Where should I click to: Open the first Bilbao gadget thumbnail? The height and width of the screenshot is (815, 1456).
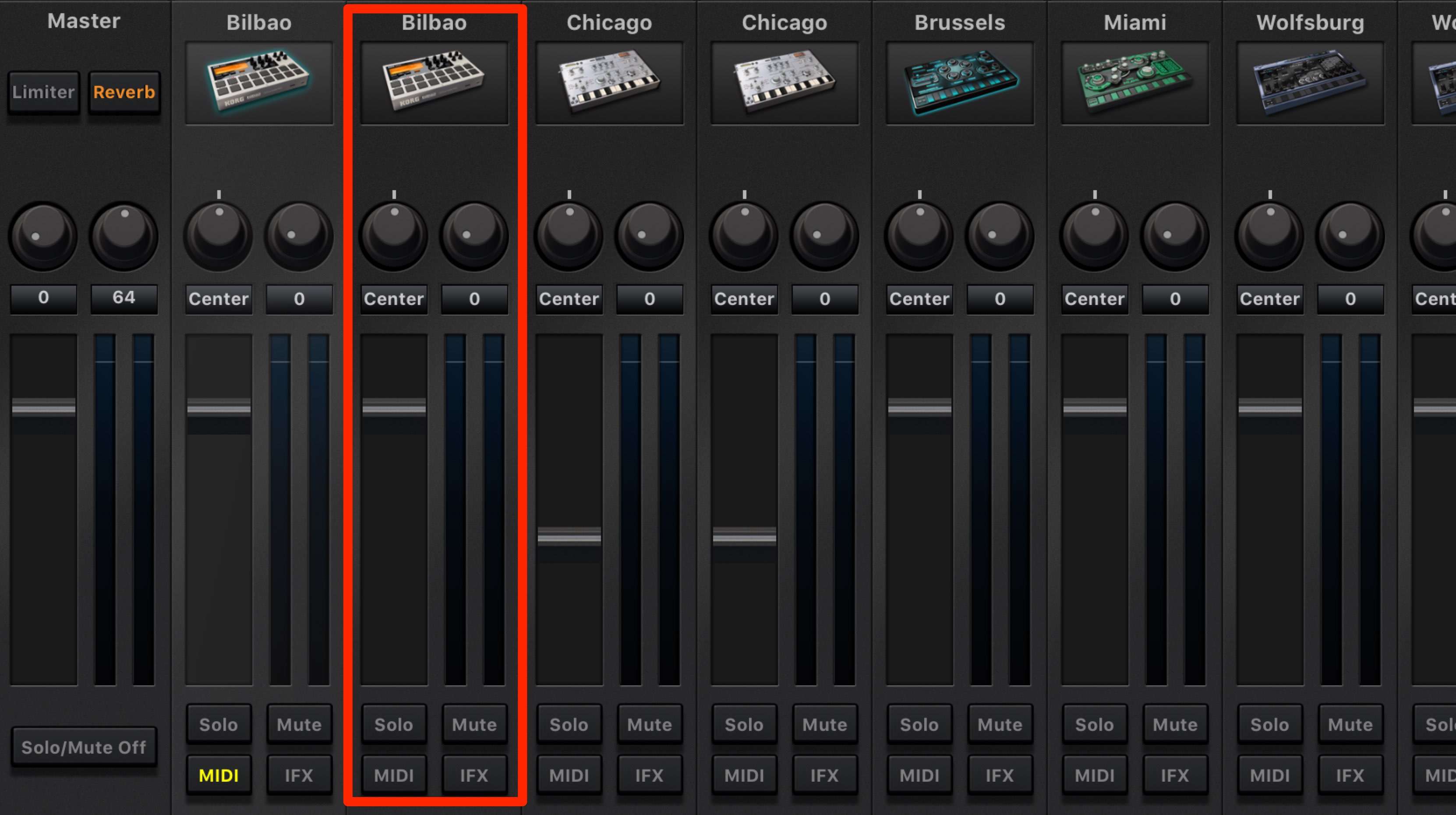pos(259,82)
